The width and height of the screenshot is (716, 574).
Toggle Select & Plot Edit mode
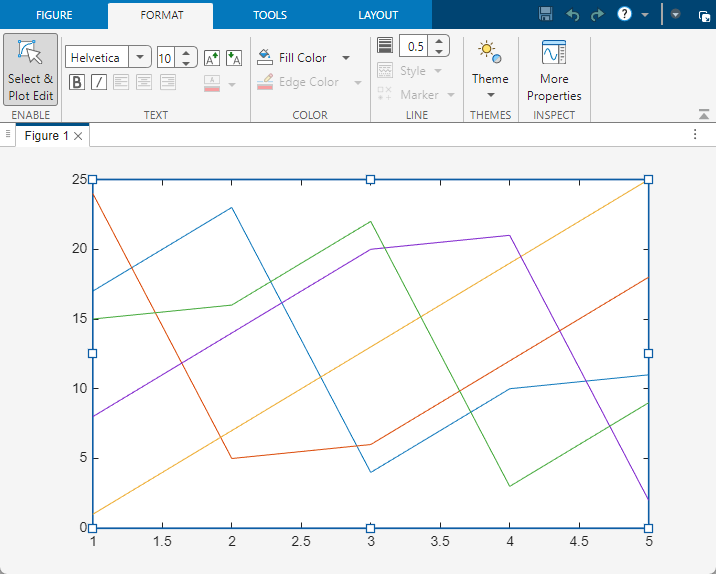click(30, 72)
